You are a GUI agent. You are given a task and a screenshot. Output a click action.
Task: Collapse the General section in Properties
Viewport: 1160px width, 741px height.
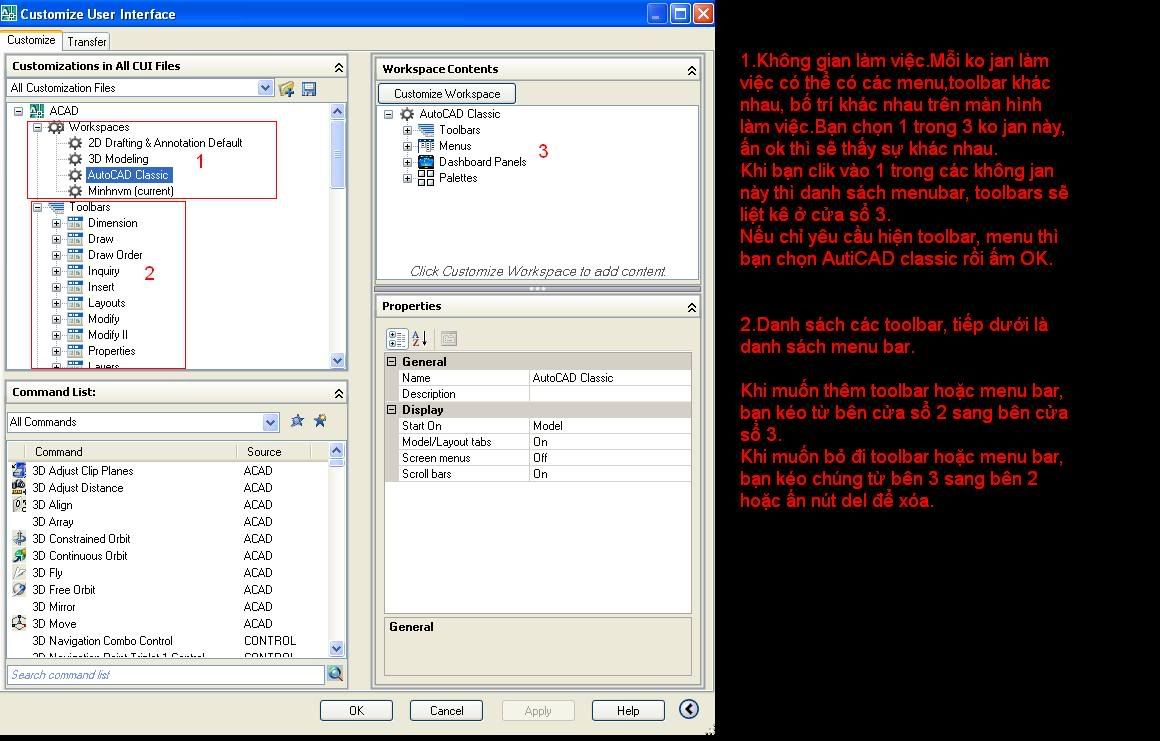click(x=392, y=362)
